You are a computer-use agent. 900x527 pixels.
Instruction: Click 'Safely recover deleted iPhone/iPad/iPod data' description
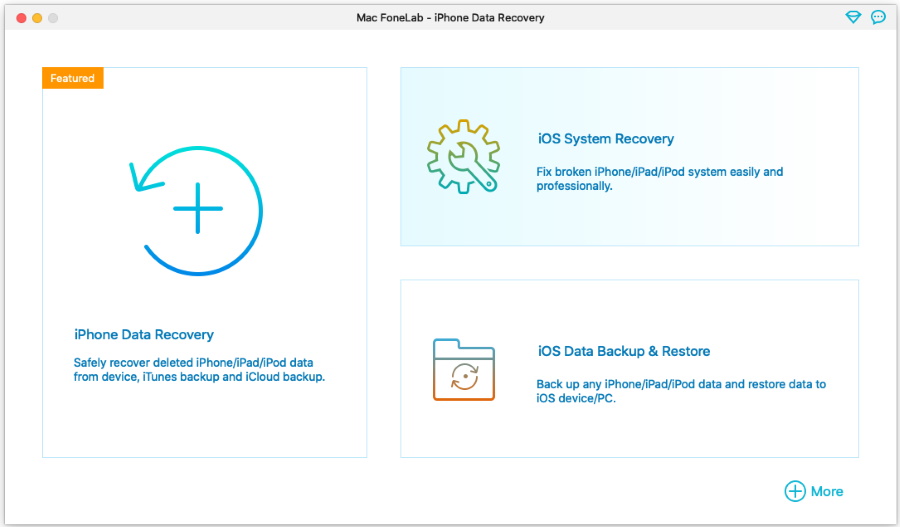[x=199, y=370]
